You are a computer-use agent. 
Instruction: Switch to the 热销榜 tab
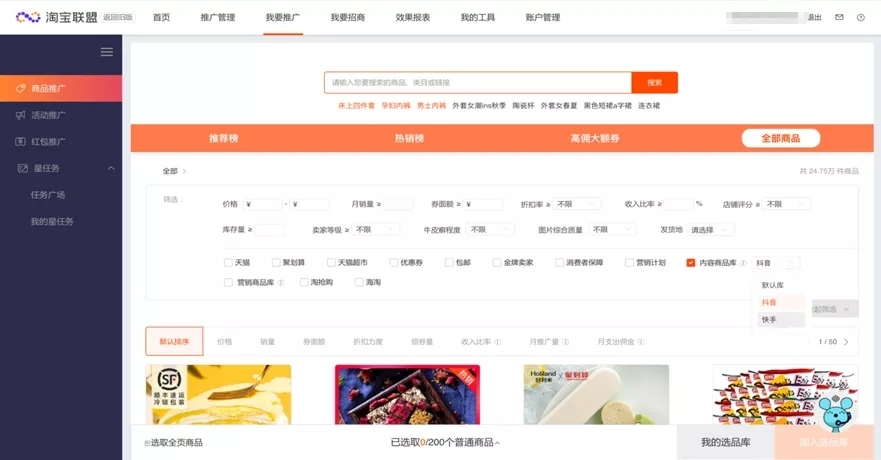(x=409, y=138)
